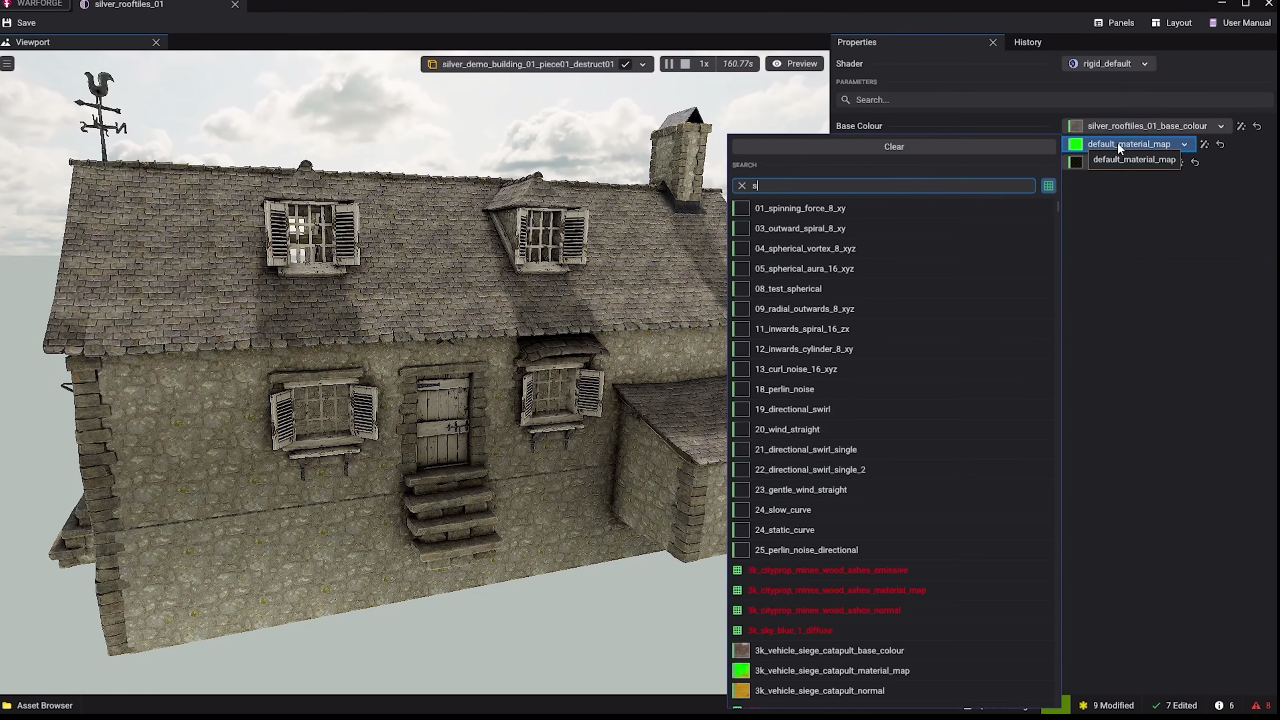
Task: Toggle the grid view icon beside search
Action: (1048, 186)
